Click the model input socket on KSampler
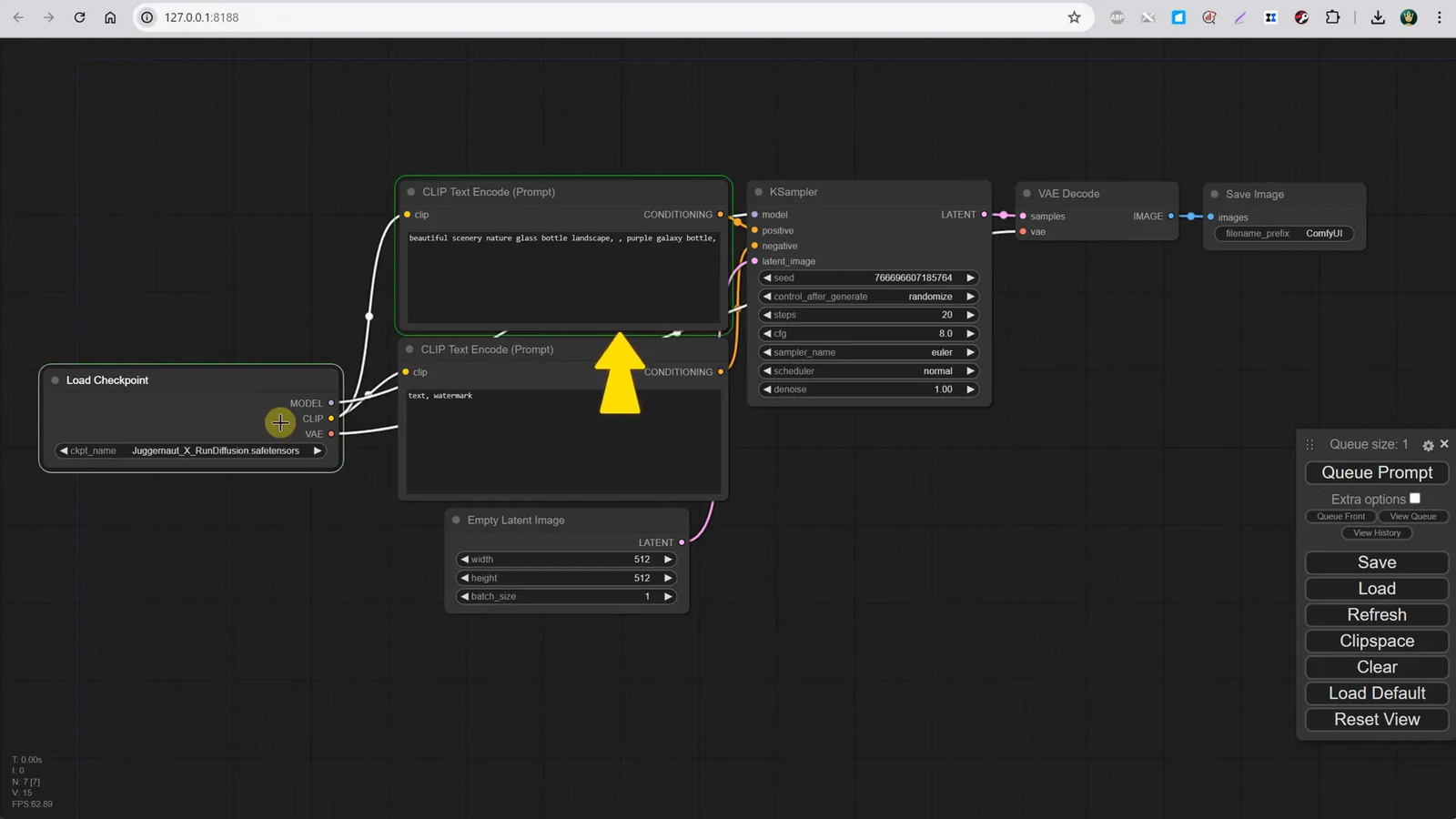1456x819 pixels. point(754,215)
